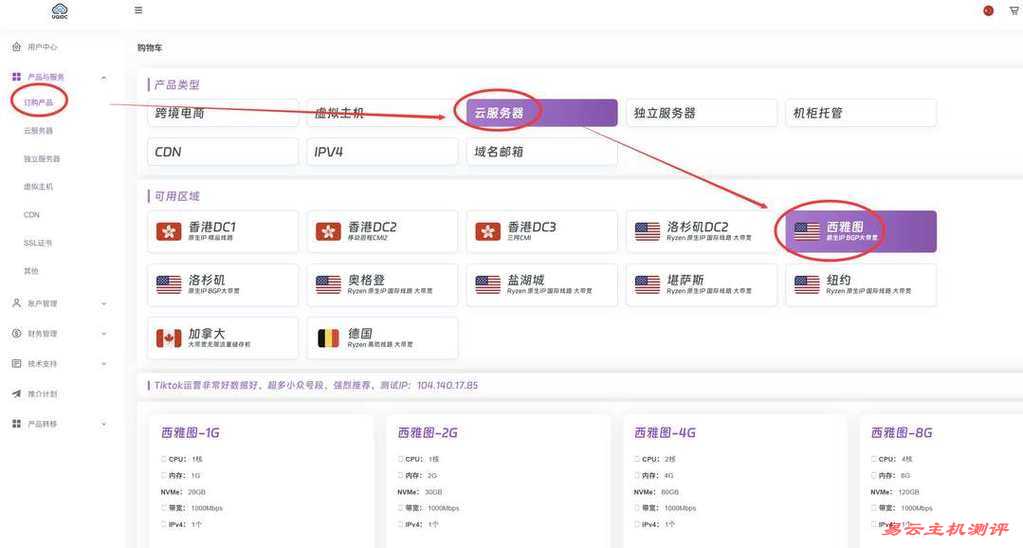The height and width of the screenshot is (548, 1023).
Task: Collapse the 产品与服务 sidebar section arrow
Action: click(104, 77)
